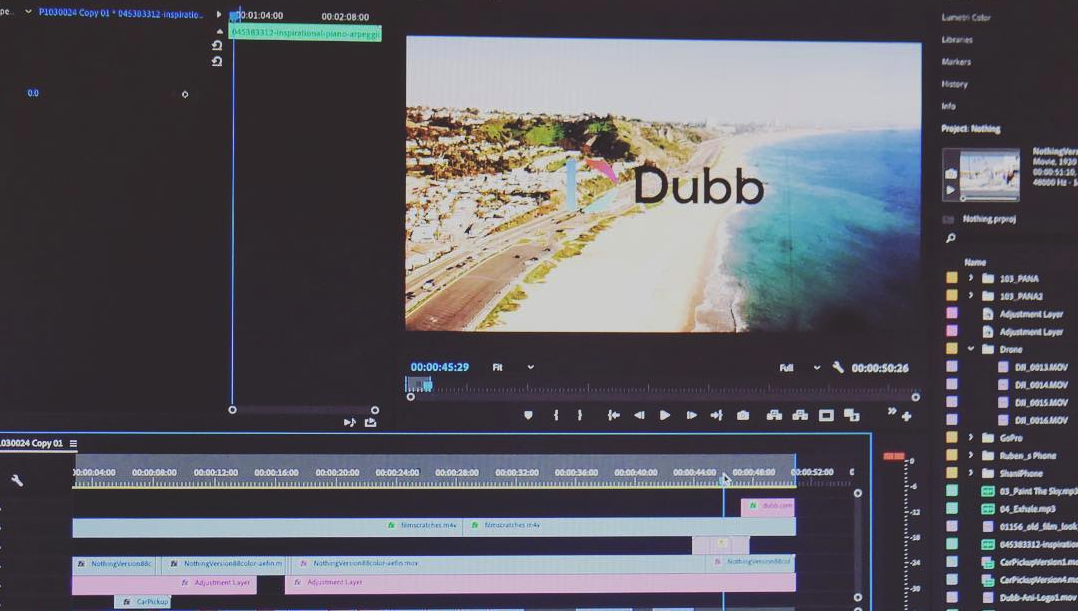1078x611 pixels.
Task: Open the Fit zoom level dropdown
Action: pyautogui.click(x=513, y=368)
